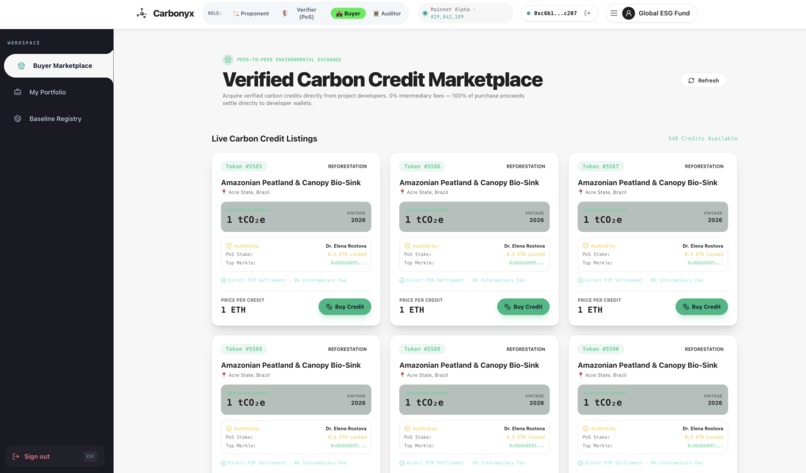Viewport: 806px width, 473px height.
Task: Click the Token #5586 badge
Action: pyautogui.click(x=422, y=166)
